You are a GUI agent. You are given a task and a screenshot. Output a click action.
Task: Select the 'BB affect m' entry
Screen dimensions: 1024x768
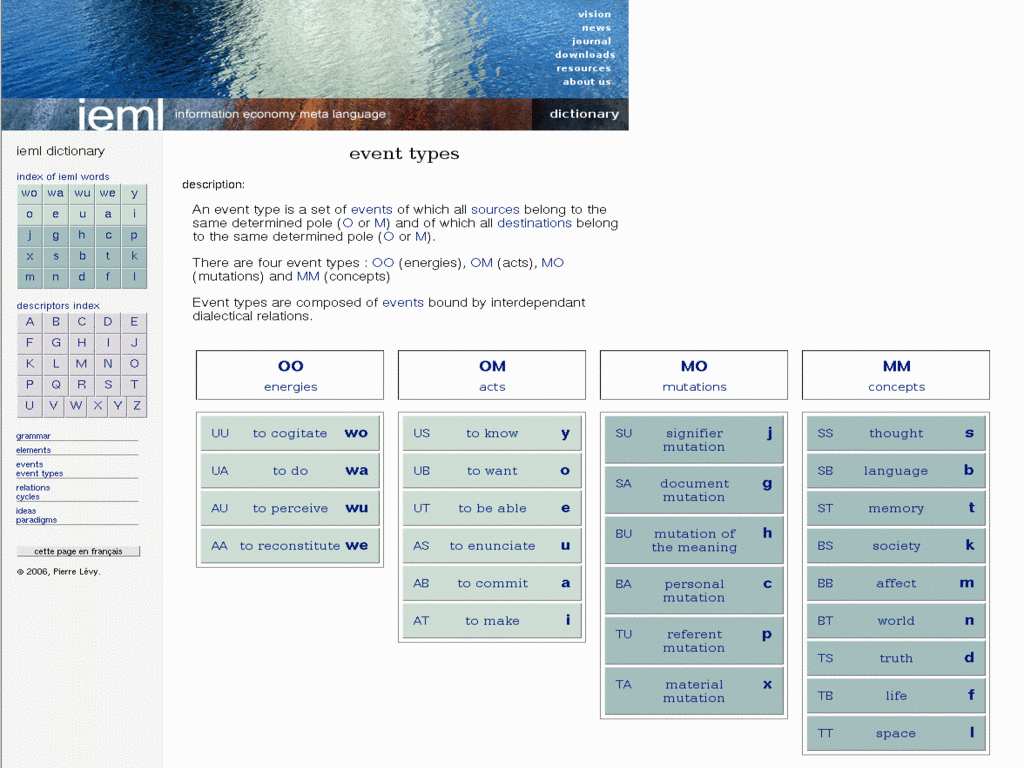pos(896,583)
